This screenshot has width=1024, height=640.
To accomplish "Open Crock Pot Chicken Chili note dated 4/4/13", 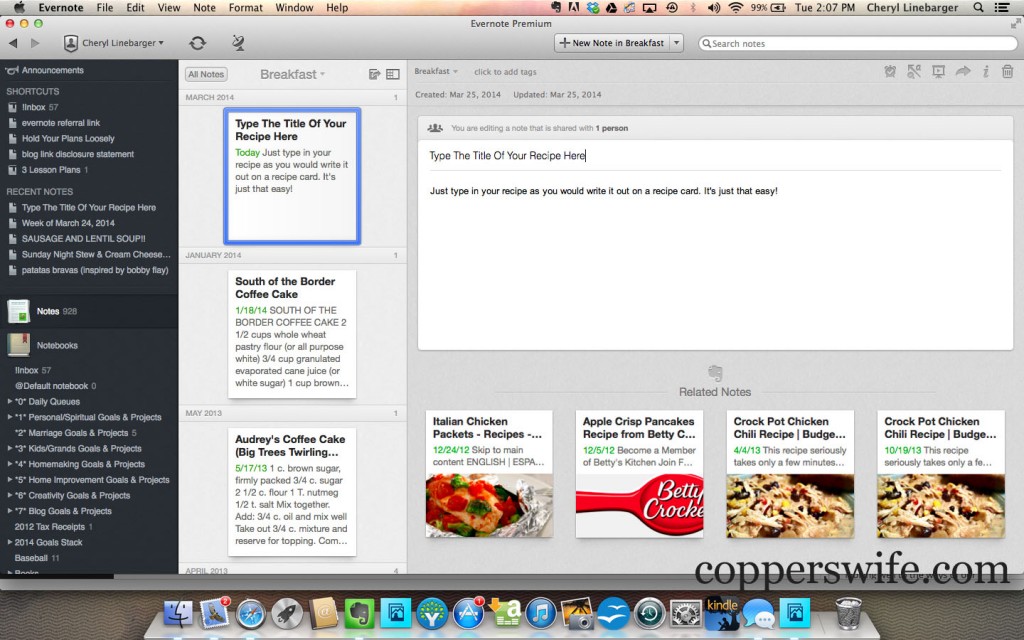I will (790, 473).
